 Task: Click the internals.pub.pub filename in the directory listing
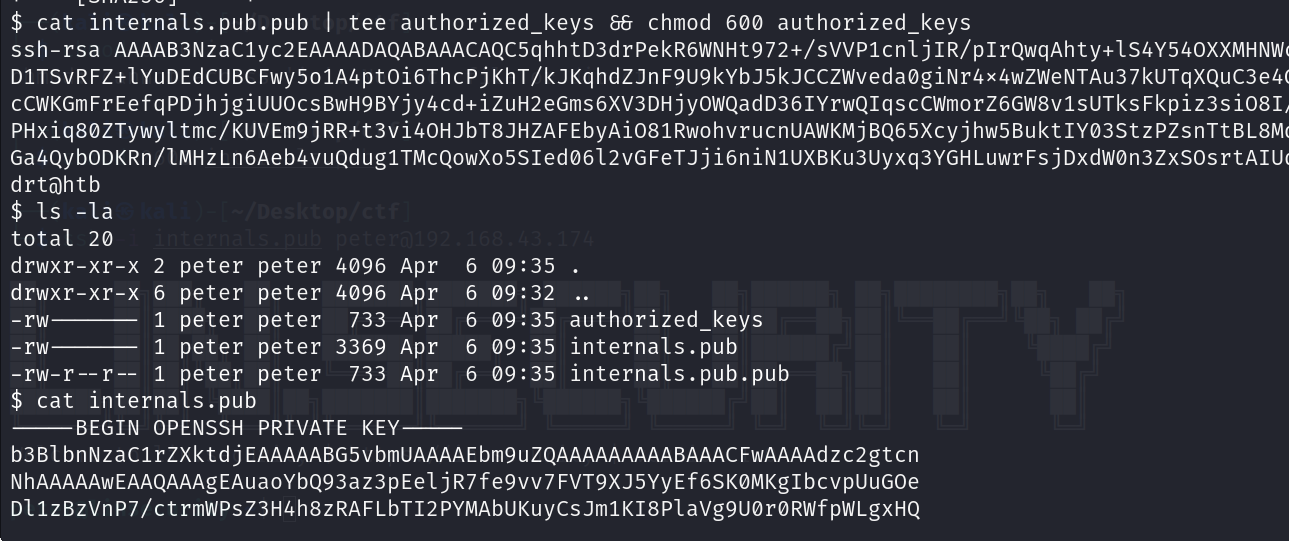[x=679, y=374]
